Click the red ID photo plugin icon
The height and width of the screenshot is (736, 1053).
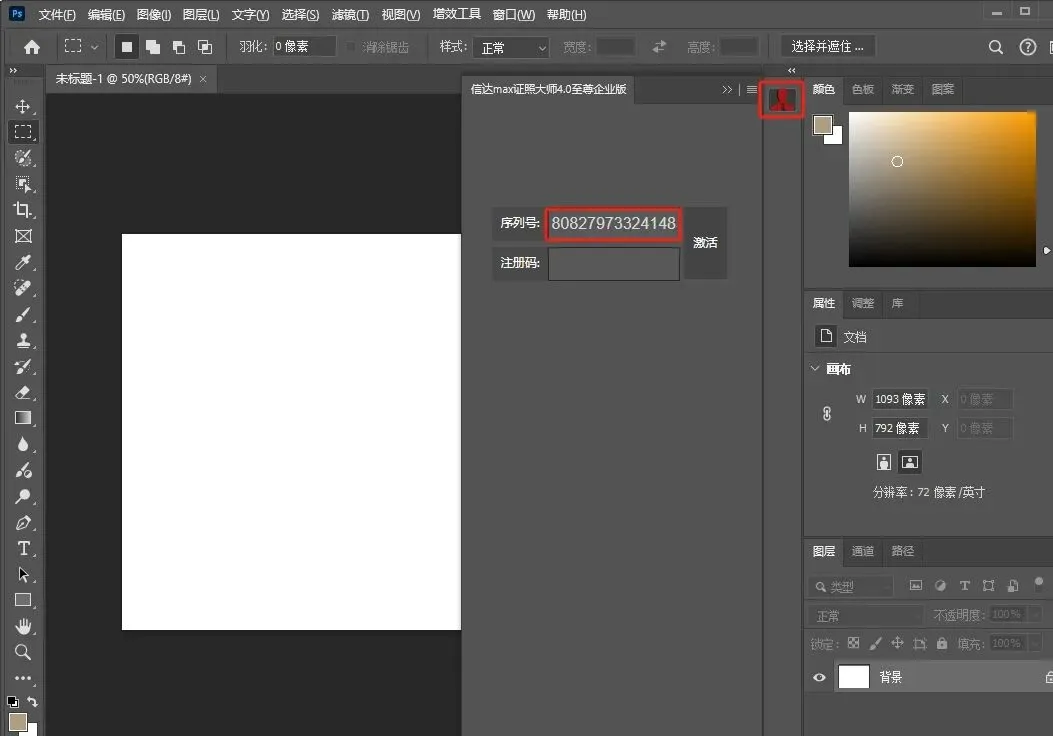click(783, 99)
